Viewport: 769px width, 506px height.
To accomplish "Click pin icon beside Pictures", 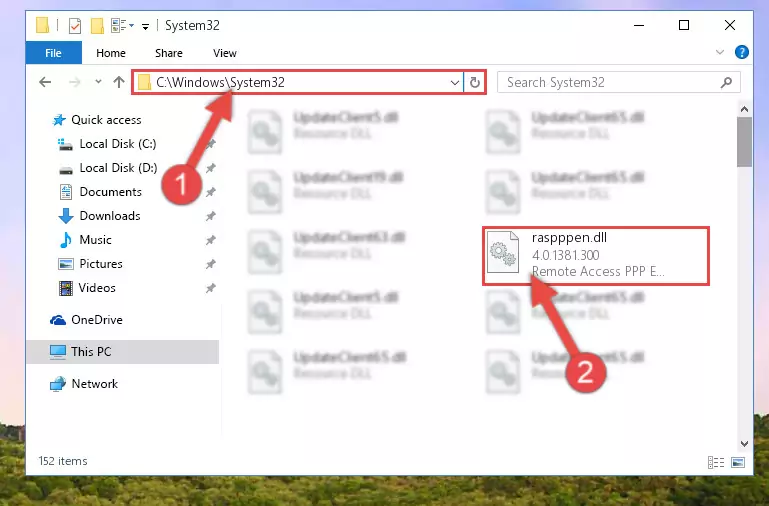I will (210, 264).
